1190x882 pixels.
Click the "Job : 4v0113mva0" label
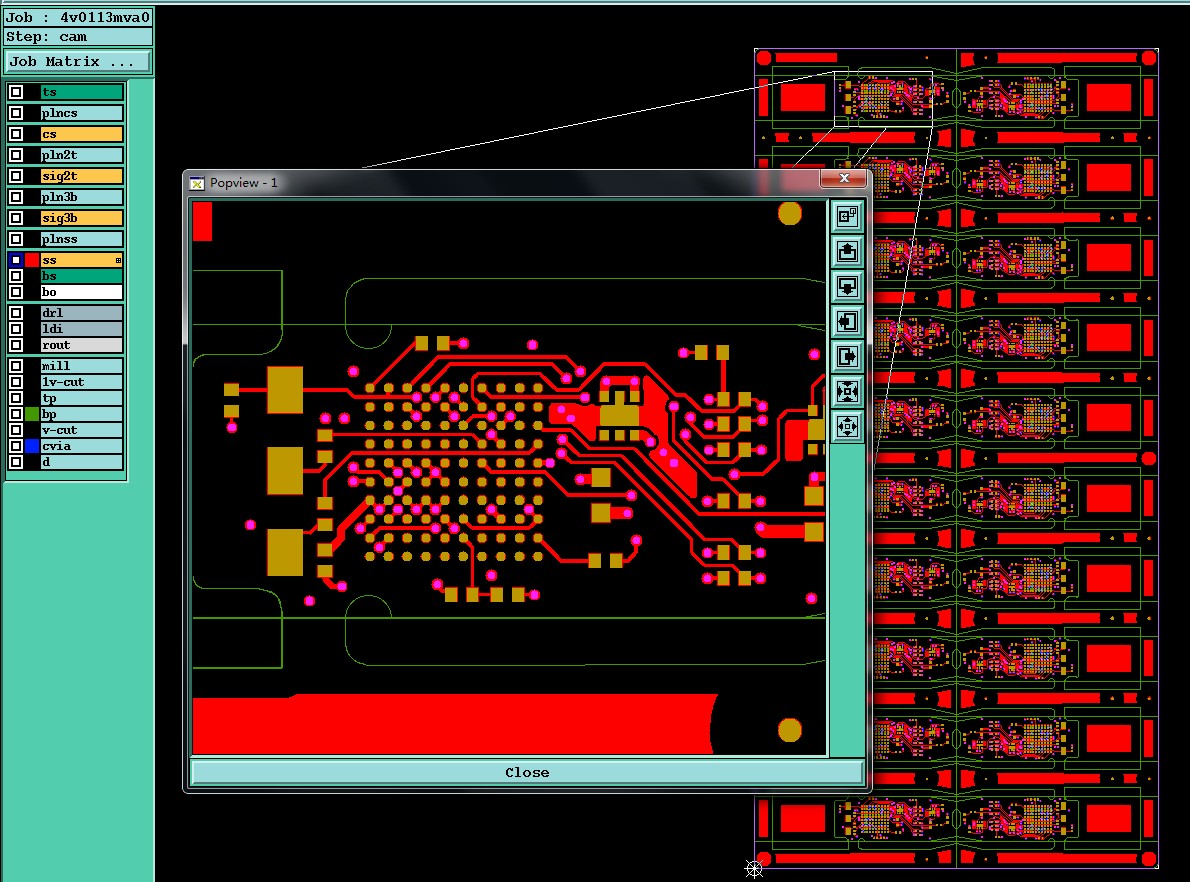(x=78, y=17)
